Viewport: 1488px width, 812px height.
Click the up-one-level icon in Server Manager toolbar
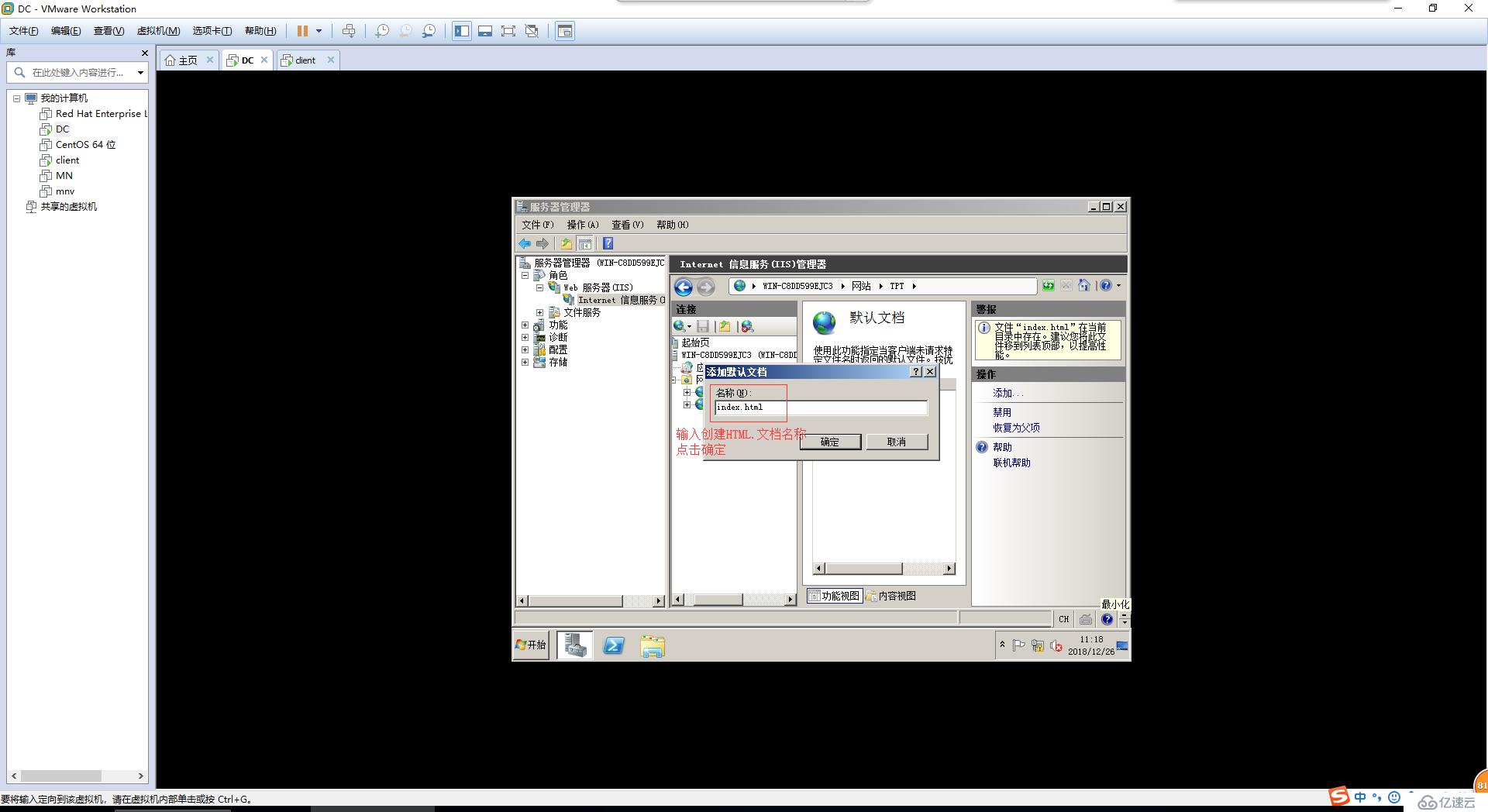tap(566, 243)
